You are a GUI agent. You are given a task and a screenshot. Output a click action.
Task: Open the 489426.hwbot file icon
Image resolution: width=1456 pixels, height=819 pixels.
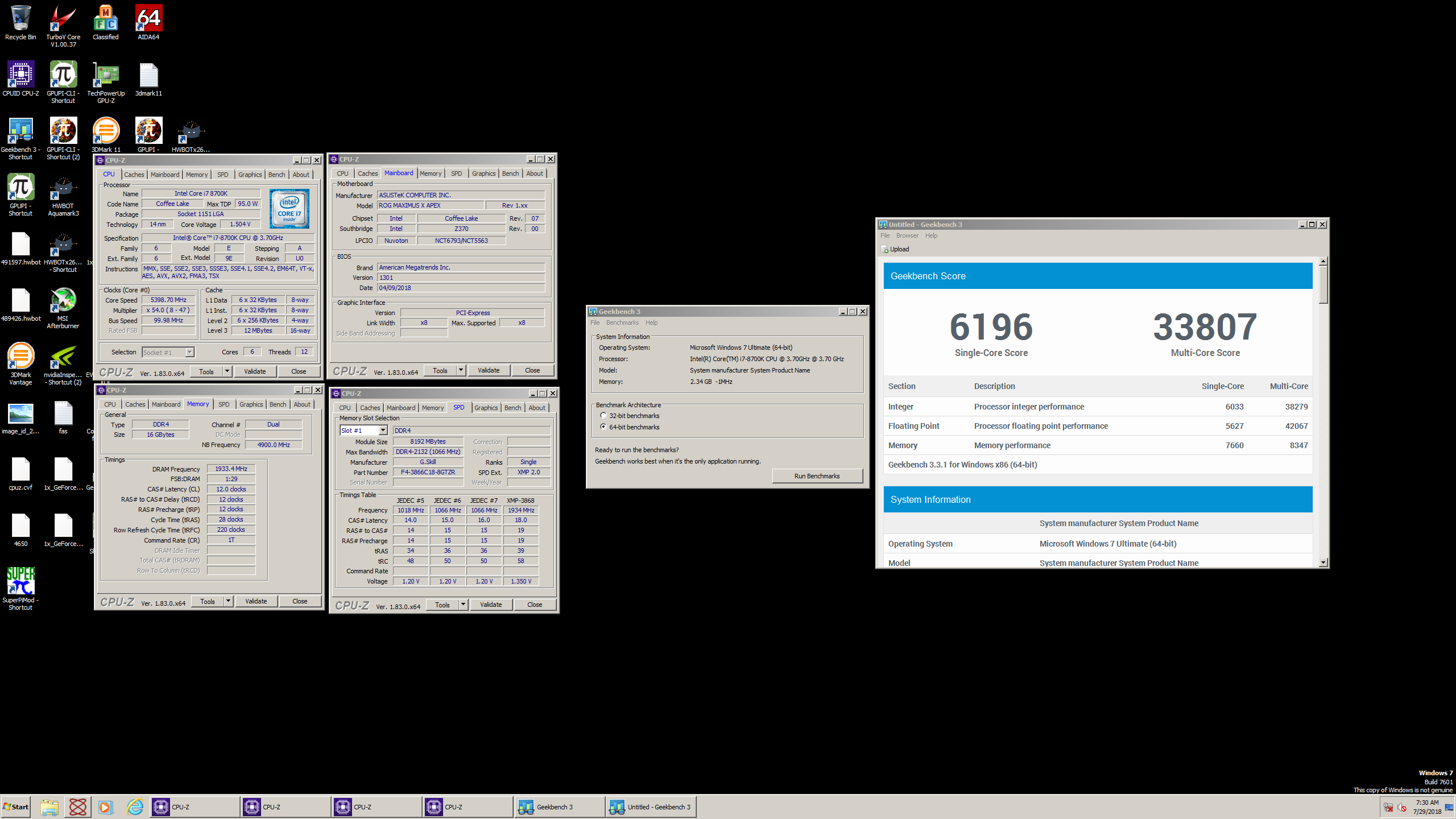pos(20,304)
